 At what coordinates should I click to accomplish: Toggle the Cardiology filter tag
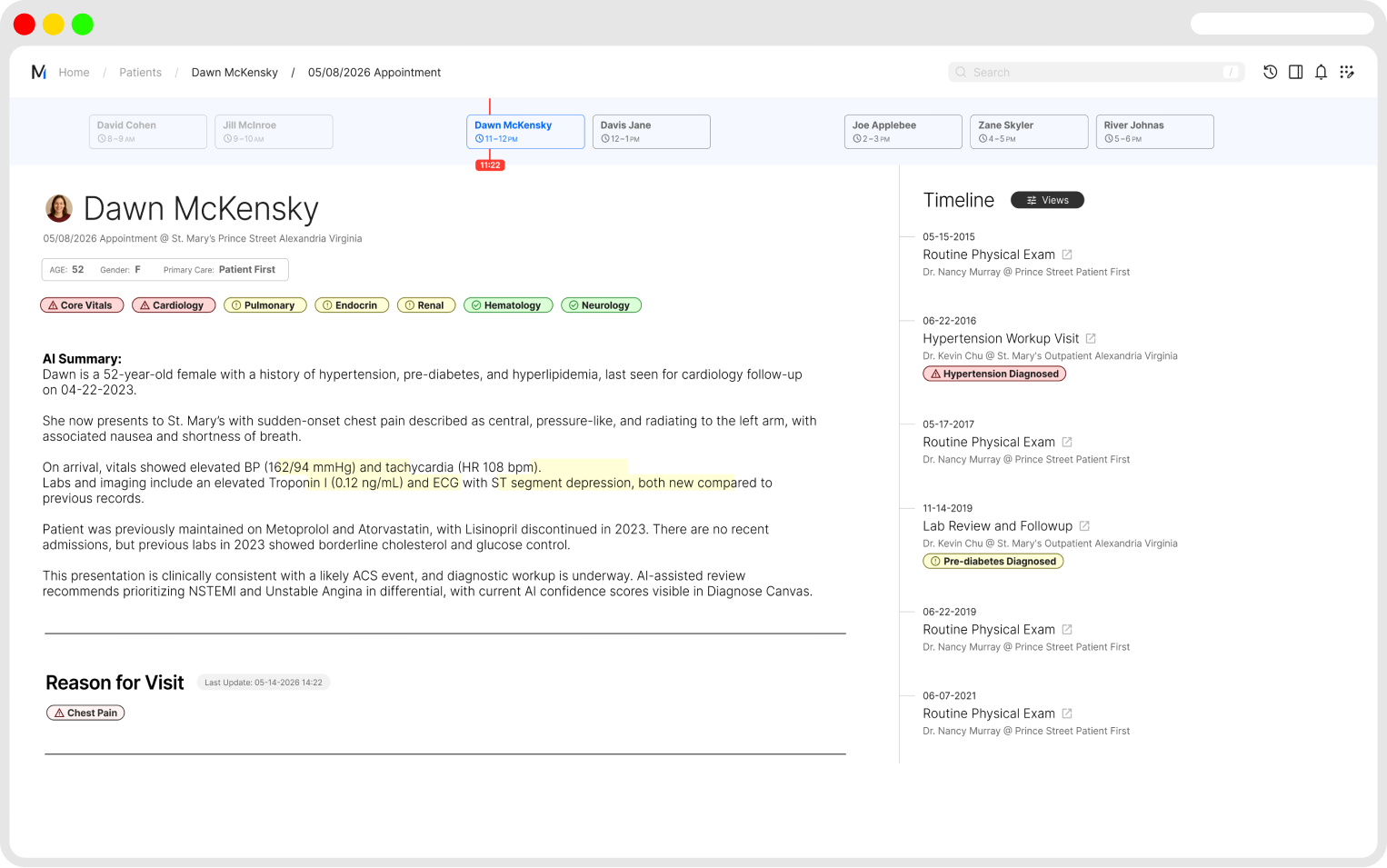pos(174,305)
